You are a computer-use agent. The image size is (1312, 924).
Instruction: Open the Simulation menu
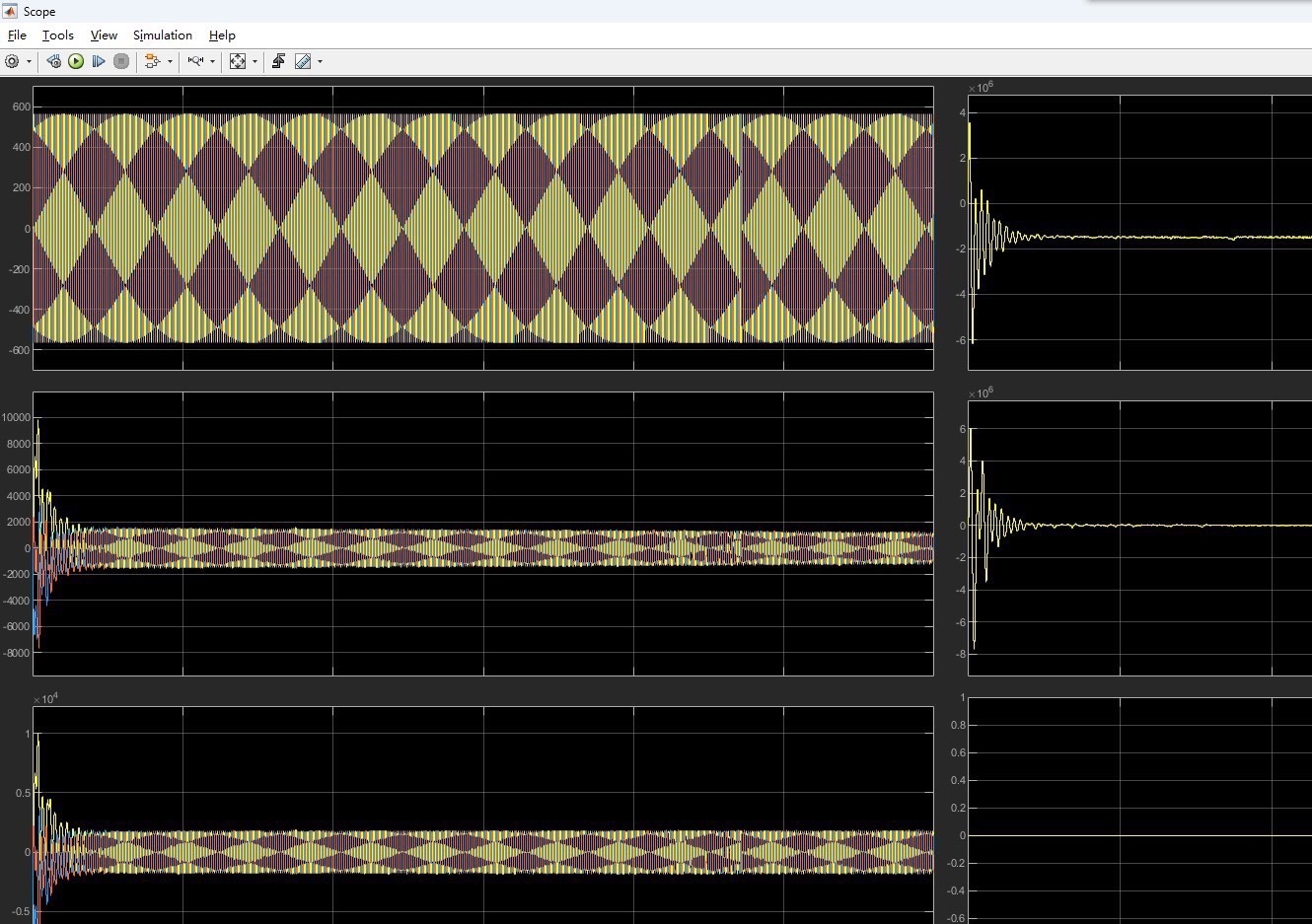pos(163,35)
